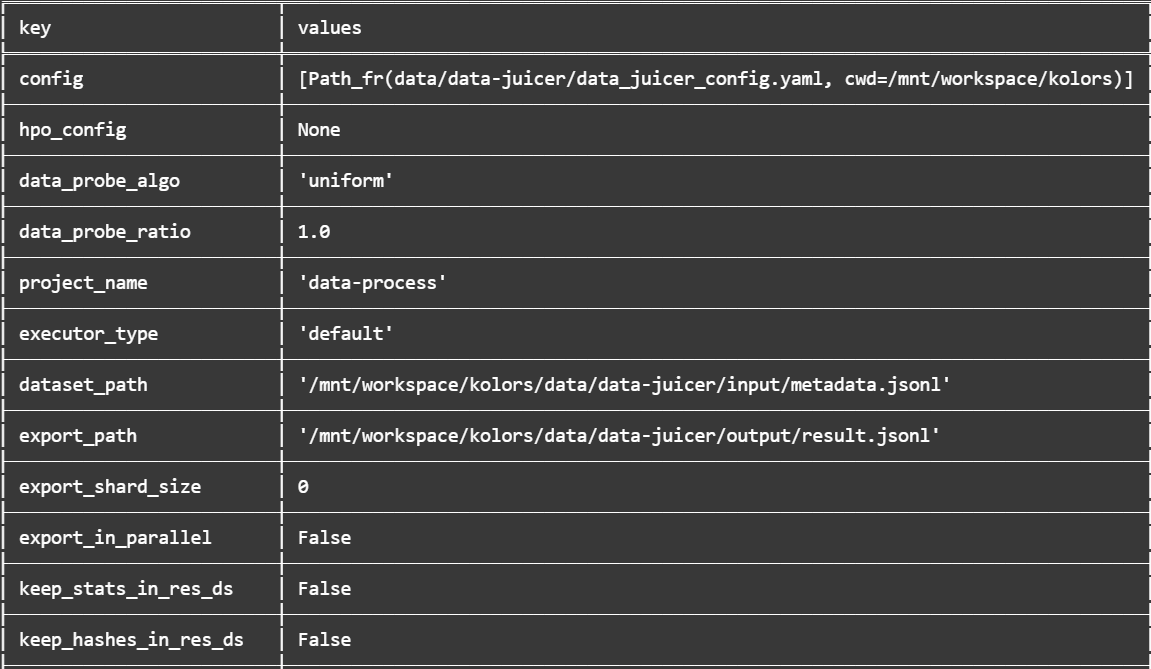Click the metadata.jsonl dataset path value
Screen dimensions: 1151x669
pyautogui.click(x=624, y=385)
